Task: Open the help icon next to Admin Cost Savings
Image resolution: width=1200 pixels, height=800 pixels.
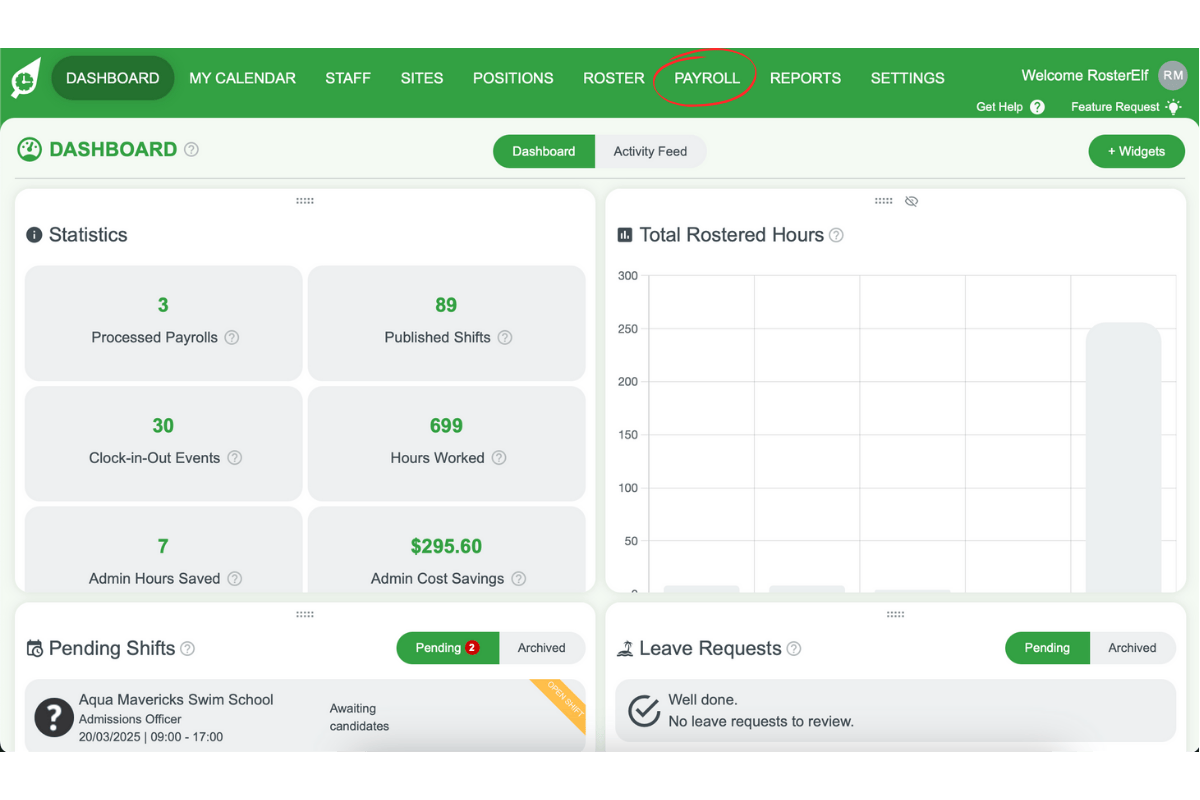Action: click(x=518, y=578)
